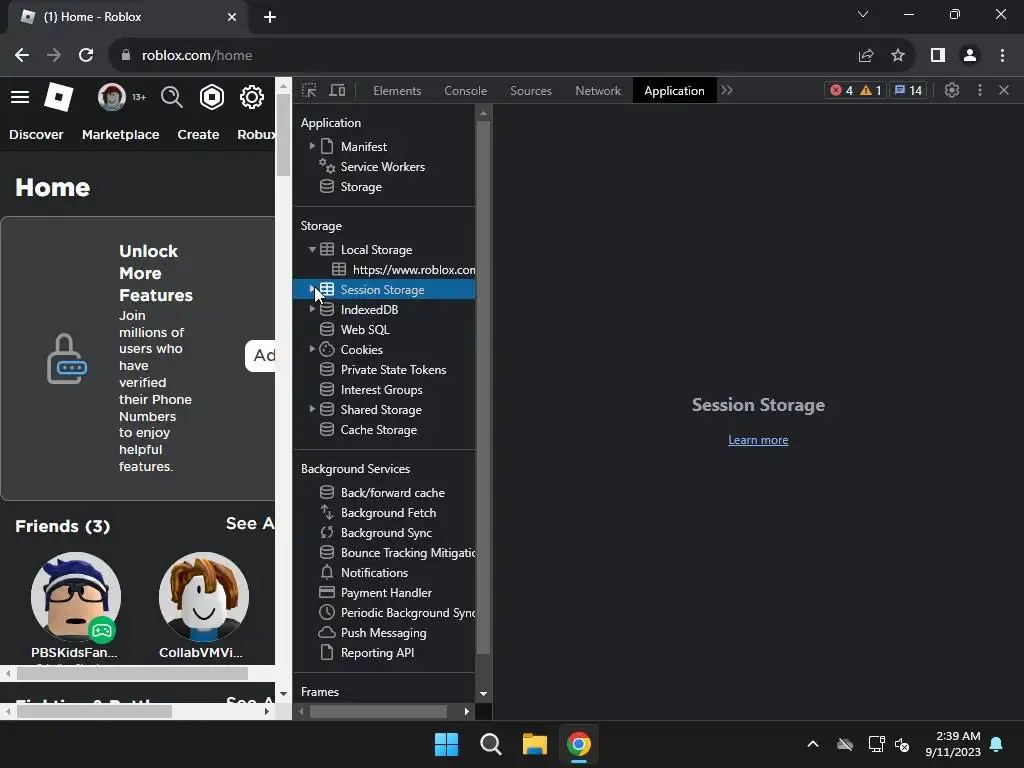
Task: Collapse the Local Storage tree node
Action: (312, 249)
